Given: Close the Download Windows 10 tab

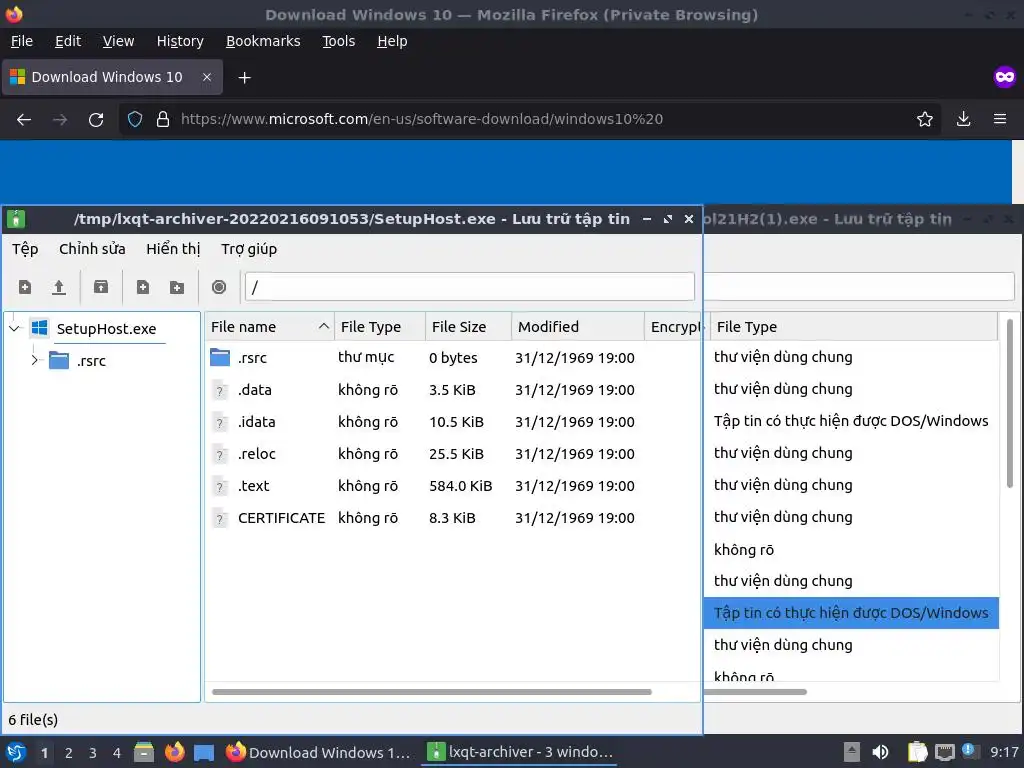Looking at the screenshot, I should point(207,77).
